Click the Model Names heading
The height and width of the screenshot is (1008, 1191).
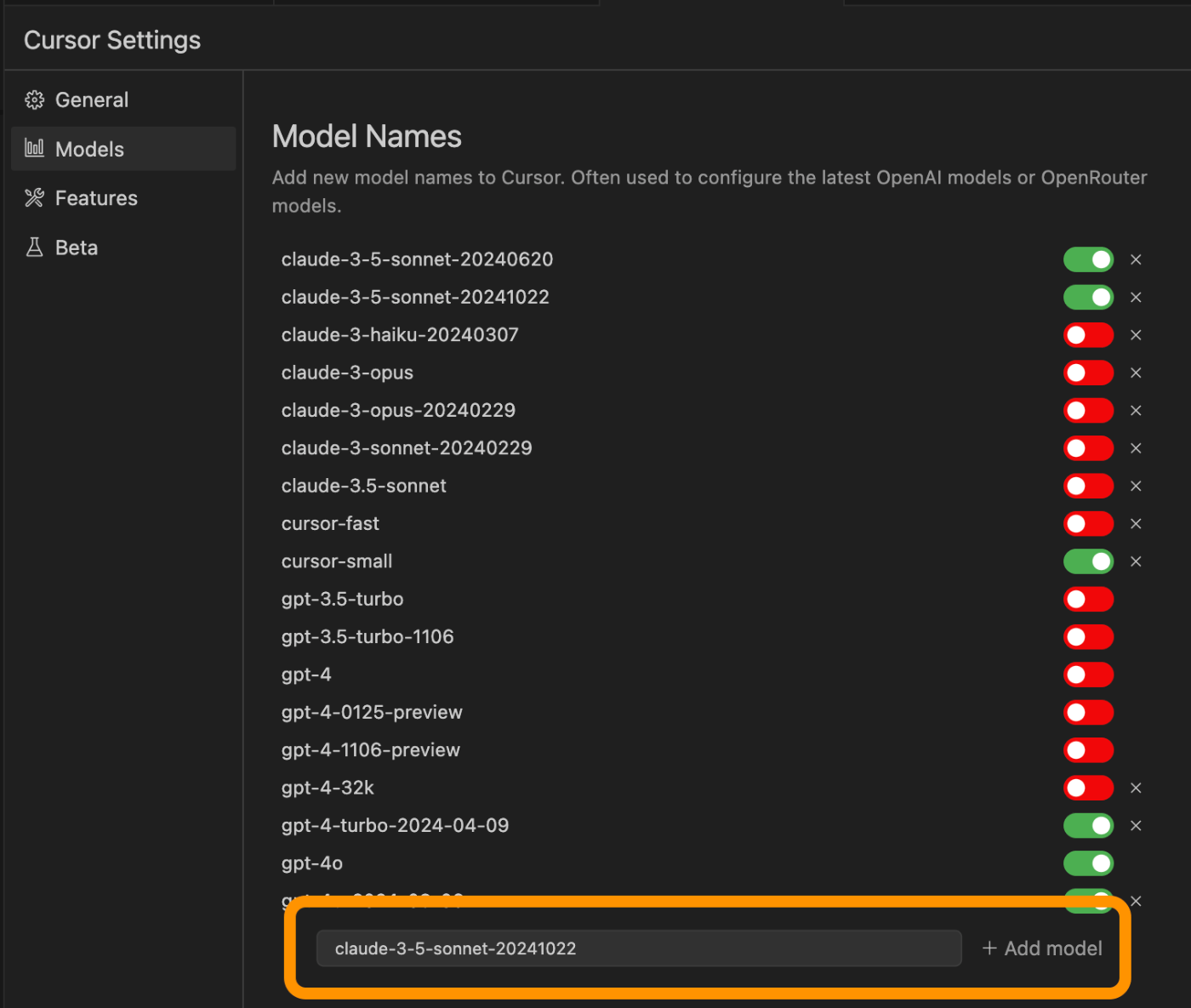(367, 136)
